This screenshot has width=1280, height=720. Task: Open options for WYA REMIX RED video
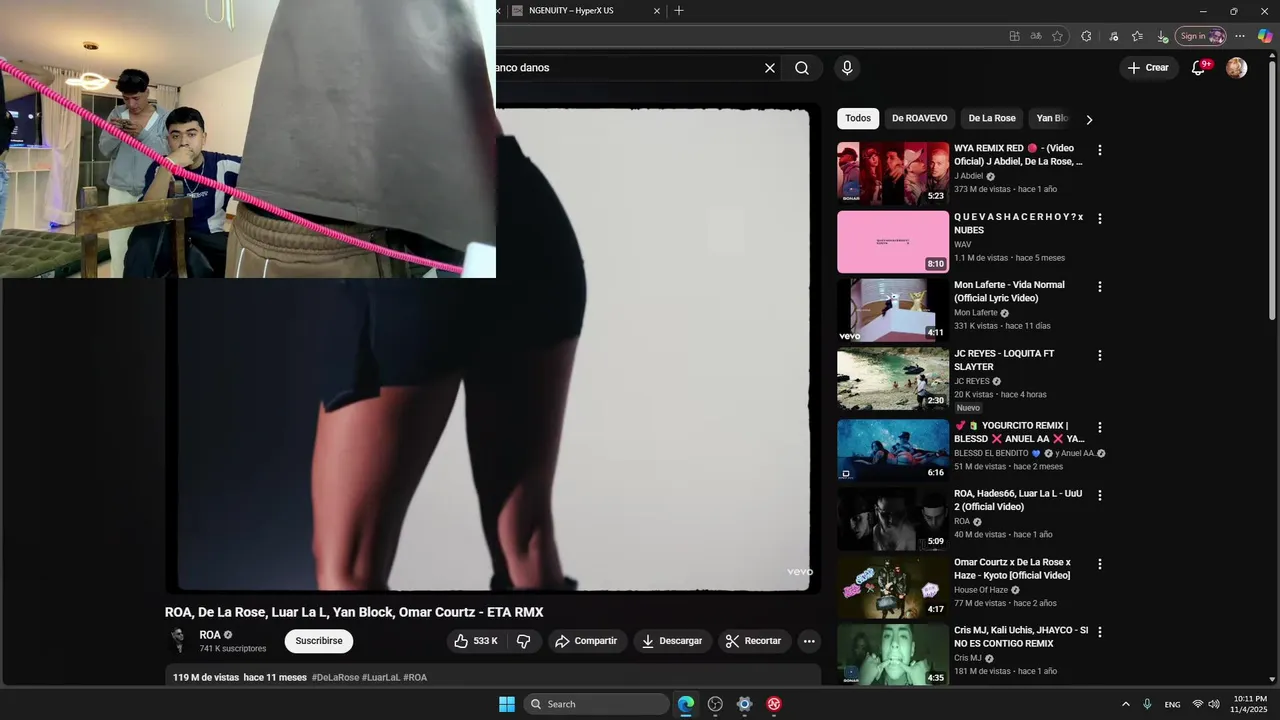pyautogui.click(x=1100, y=150)
